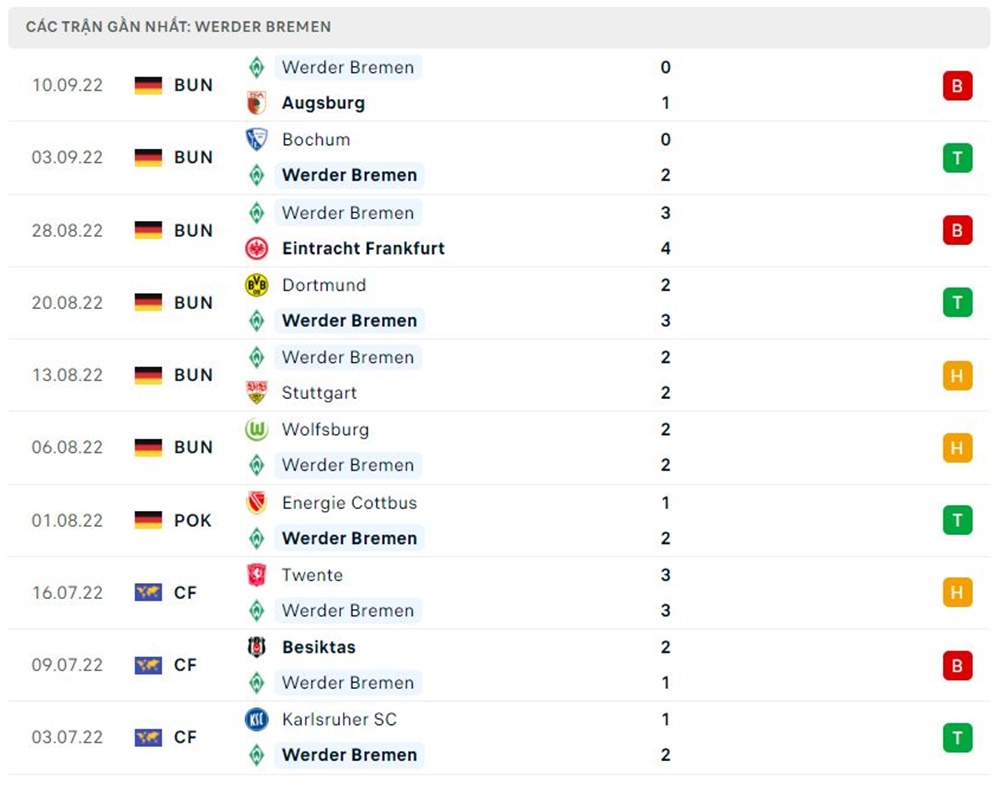Image resolution: width=1000 pixels, height=787 pixels.
Task: Click the orange H badge for Stuttgart match
Action: coord(957,375)
